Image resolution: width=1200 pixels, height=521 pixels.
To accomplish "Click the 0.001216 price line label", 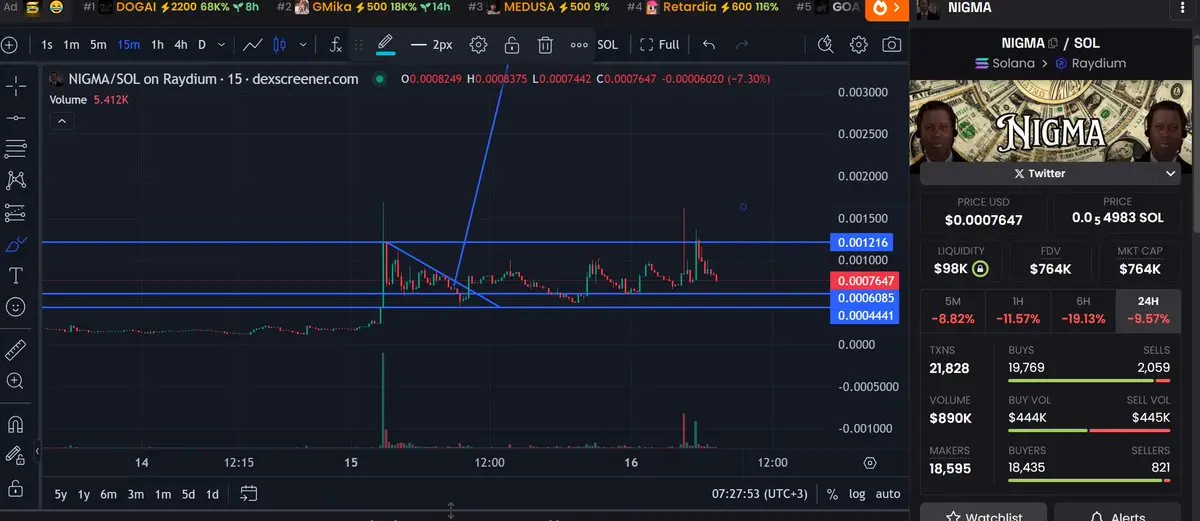I will [x=862, y=243].
